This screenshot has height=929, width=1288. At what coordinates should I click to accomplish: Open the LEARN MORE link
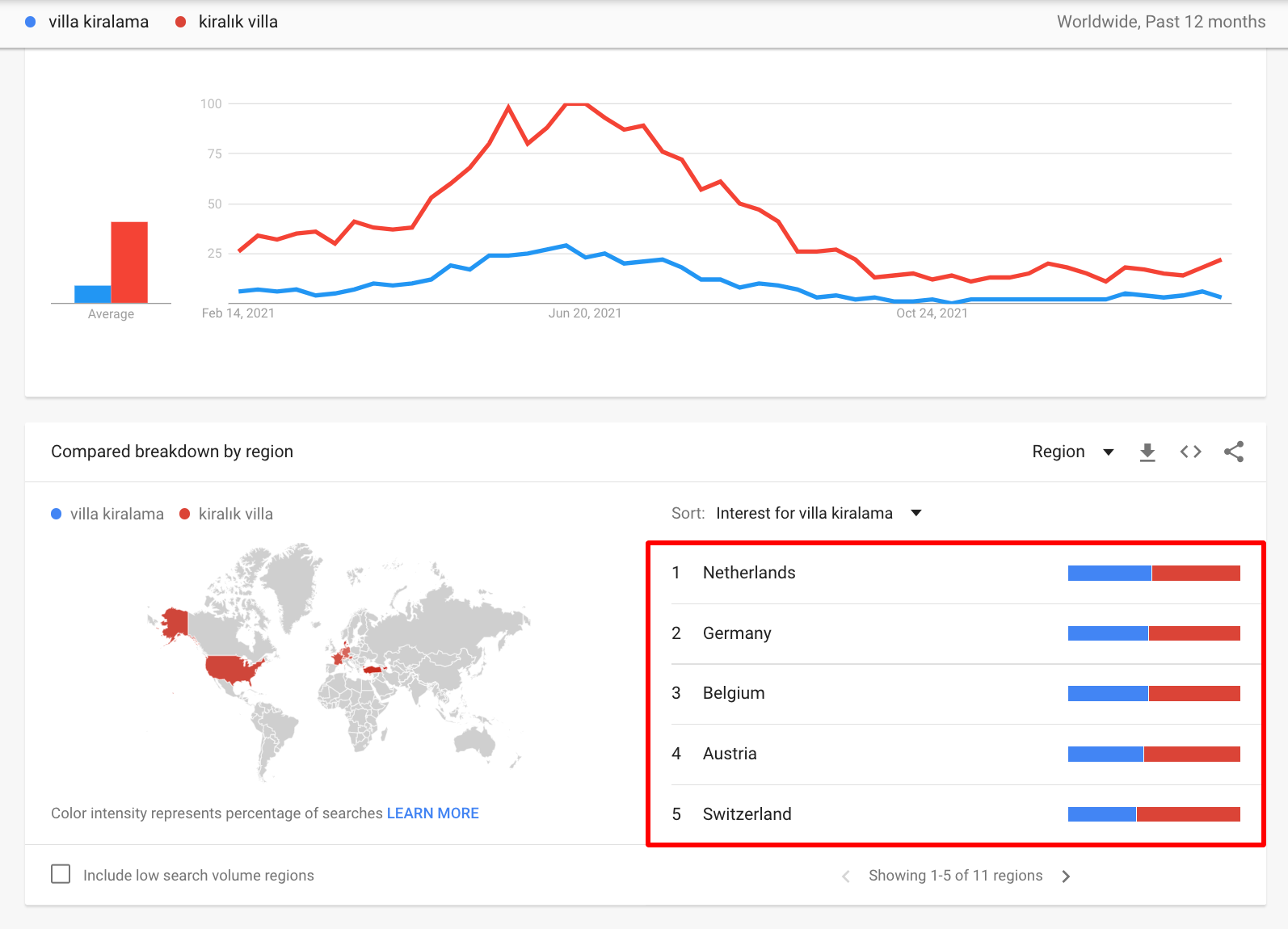[432, 813]
